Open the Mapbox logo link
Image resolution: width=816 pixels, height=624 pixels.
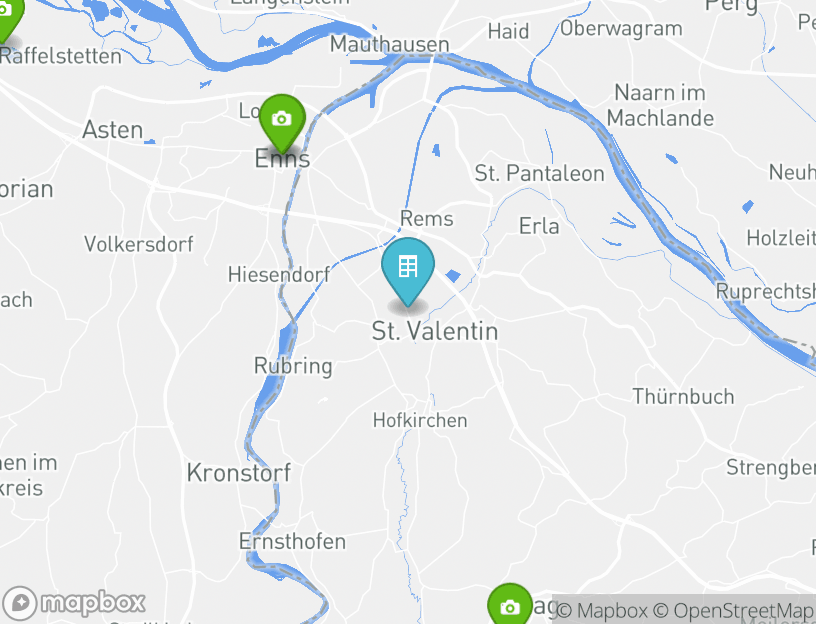coord(74,603)
